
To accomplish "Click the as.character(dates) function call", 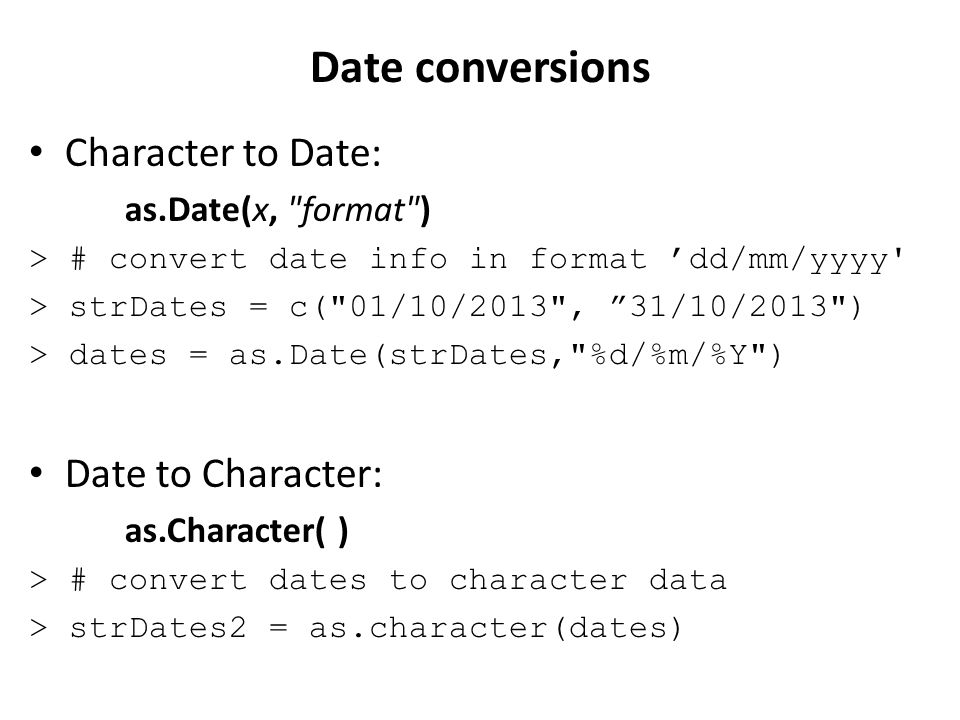I will coord(495,628).
